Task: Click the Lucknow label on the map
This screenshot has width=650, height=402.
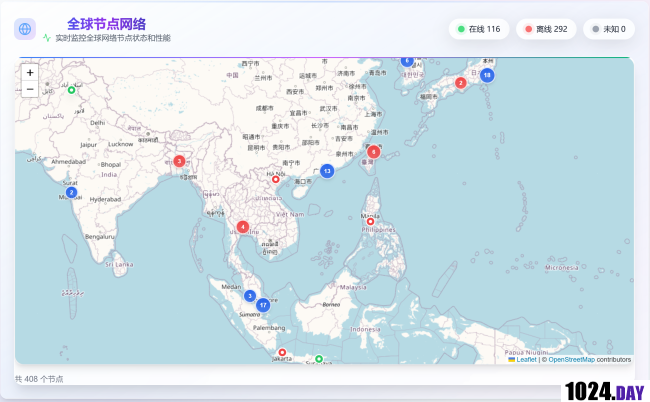Action: tap(121, 144)
